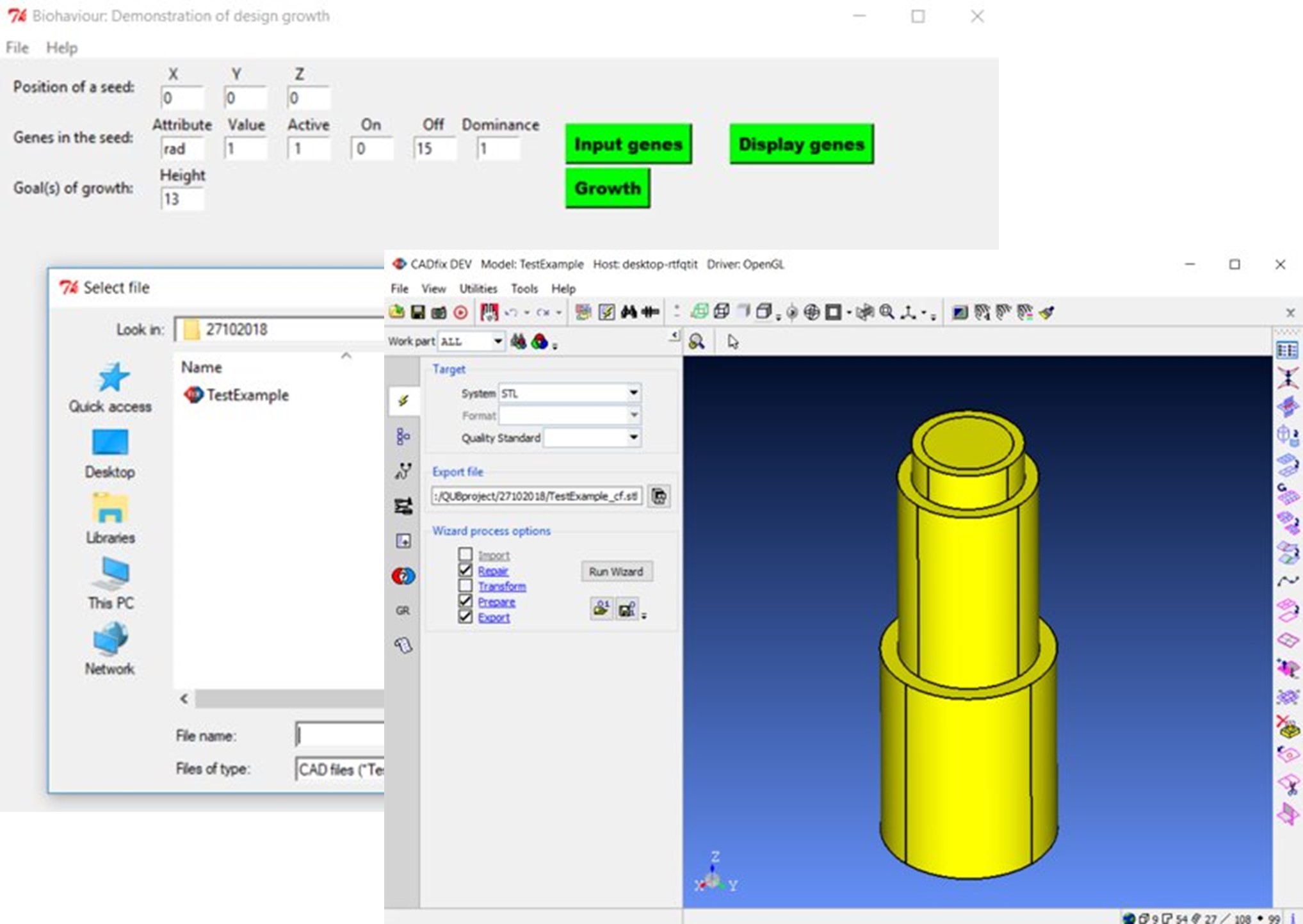The height and width of the screenshot is (924, 1303).
Task: Open the Tools menu in CADfix
Action: 524,289
